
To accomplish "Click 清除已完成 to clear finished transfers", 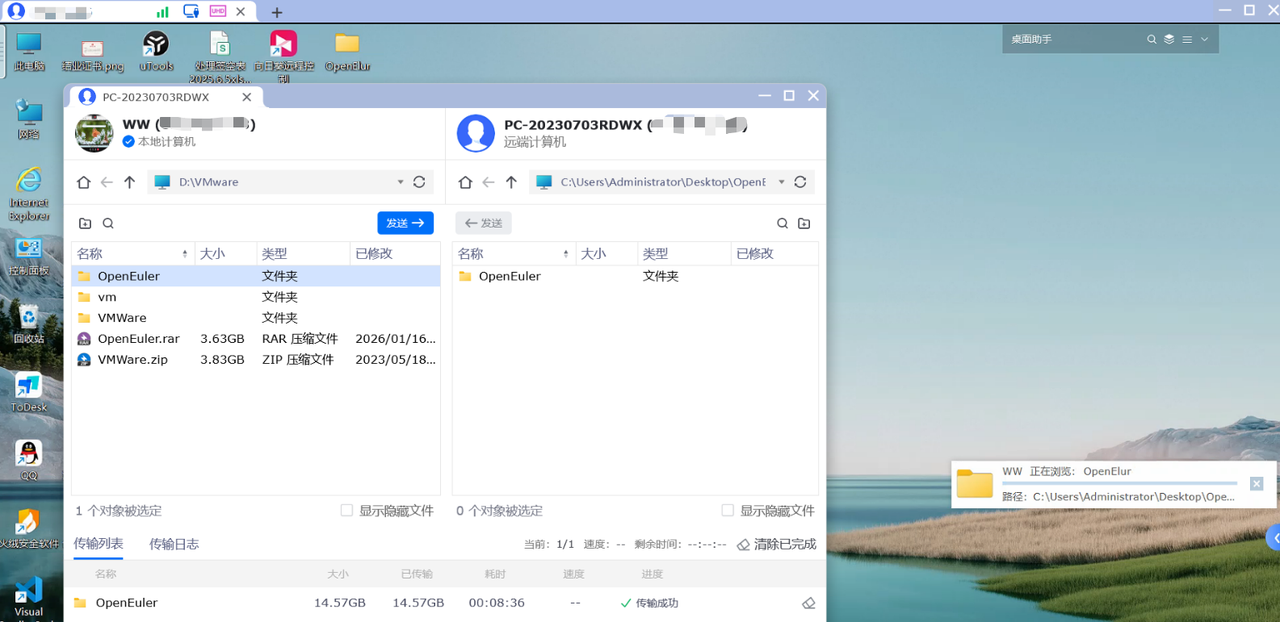I will (x=777, y=544).
